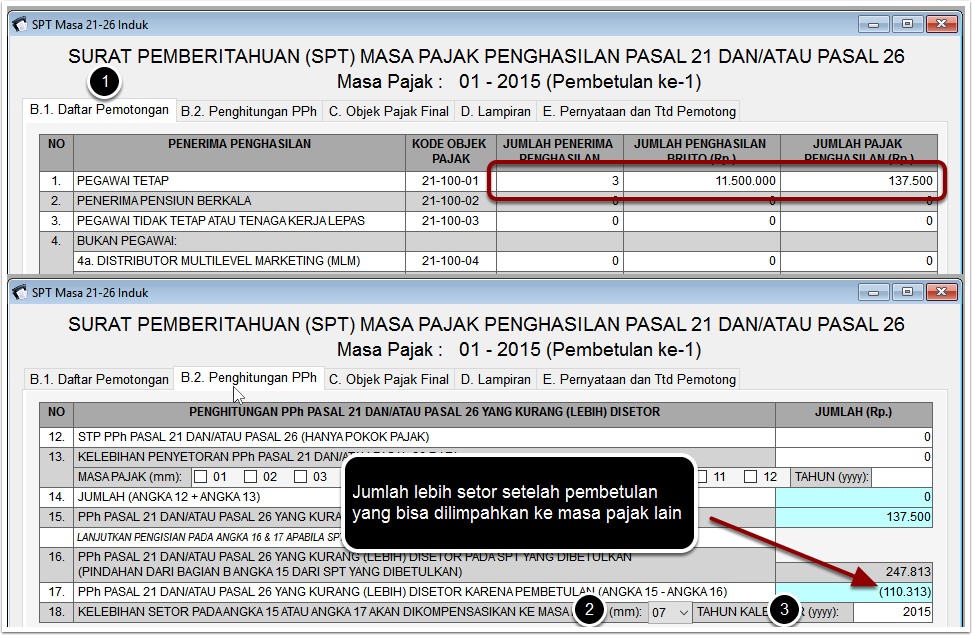This screenshot has width=972, height=635.
Task: Close the window showing the Penghitungan PPh table
Action: coord(941,292)
